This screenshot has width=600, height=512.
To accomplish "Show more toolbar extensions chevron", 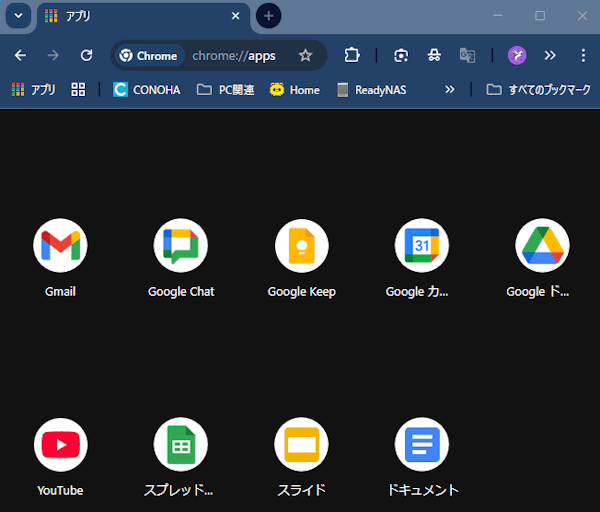I will point(550,55).
